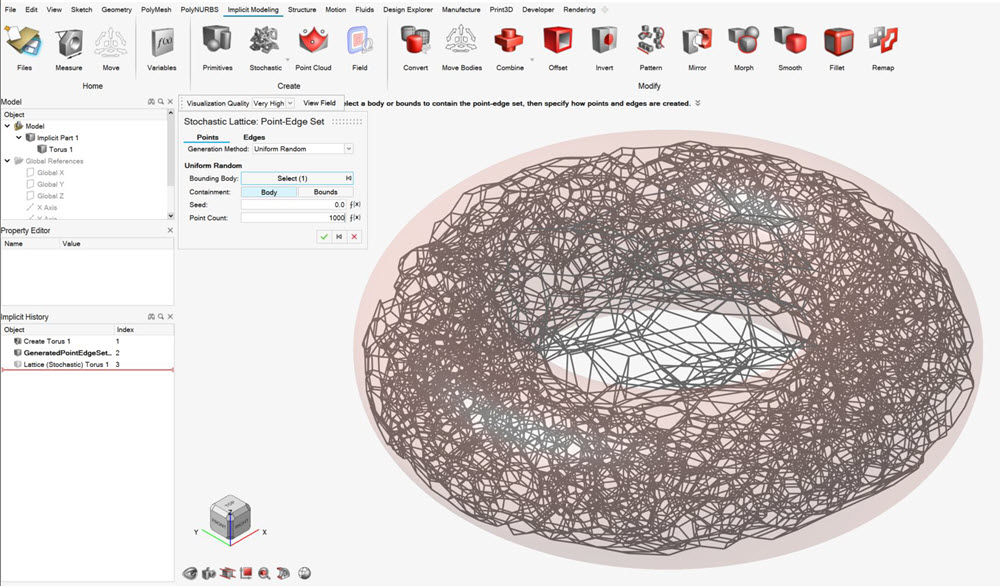The width and height of the screenshot is (1001, 586).
Task: Toggle the View Field option
Action: (x=319, y=103)
